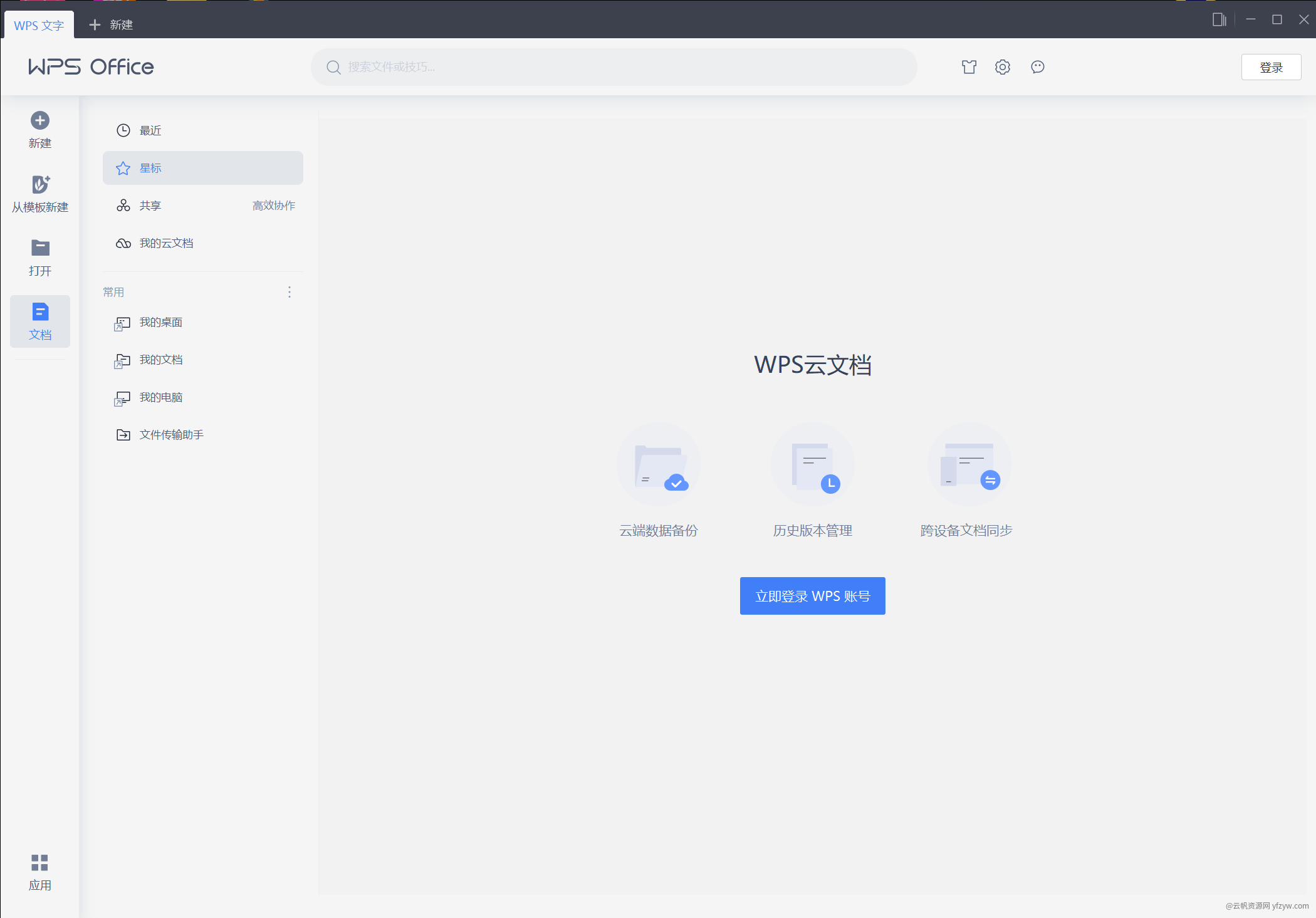Click the WPS Office logo
This screenshot has height=918, width=1316.
point(91,67)
